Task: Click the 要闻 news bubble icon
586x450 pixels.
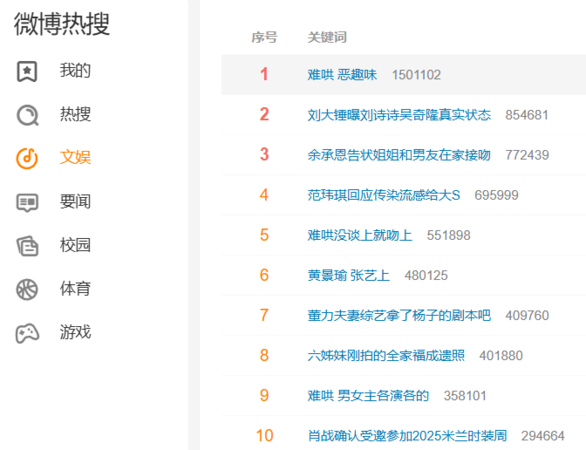Action: [x=27, y=203]
